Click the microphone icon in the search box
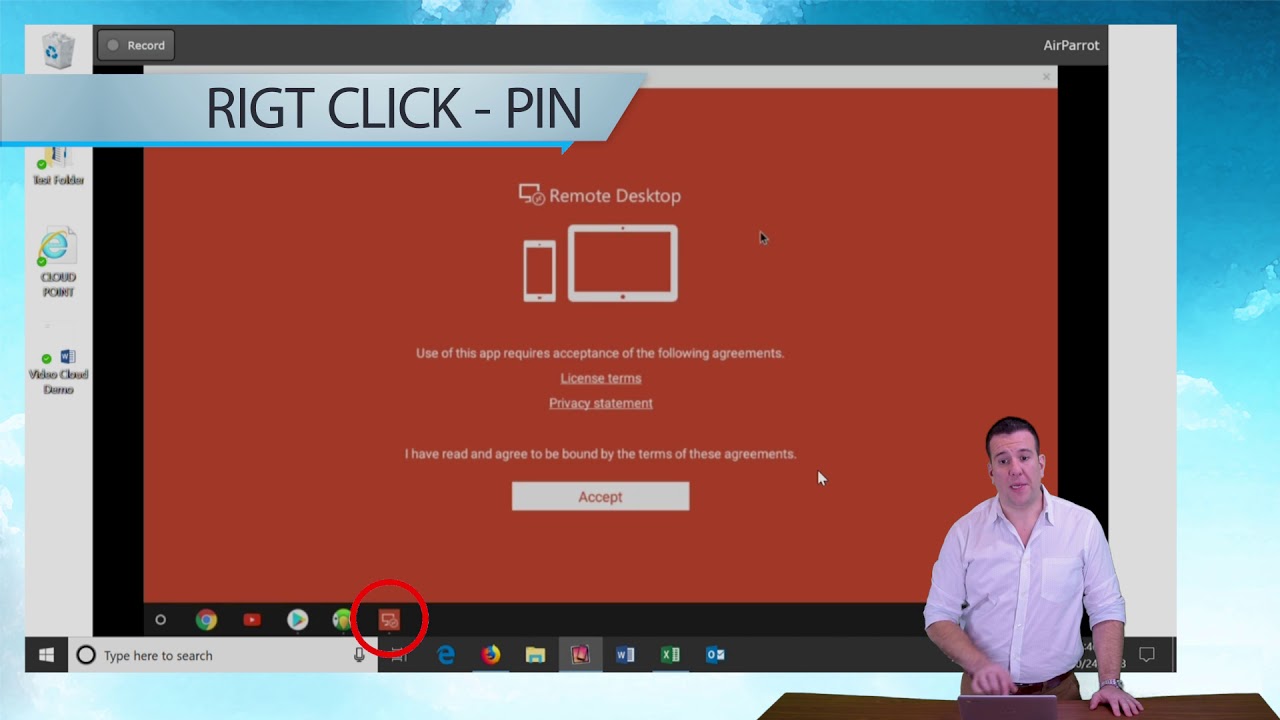This screenshot has width=1280, height=720. 359,655
